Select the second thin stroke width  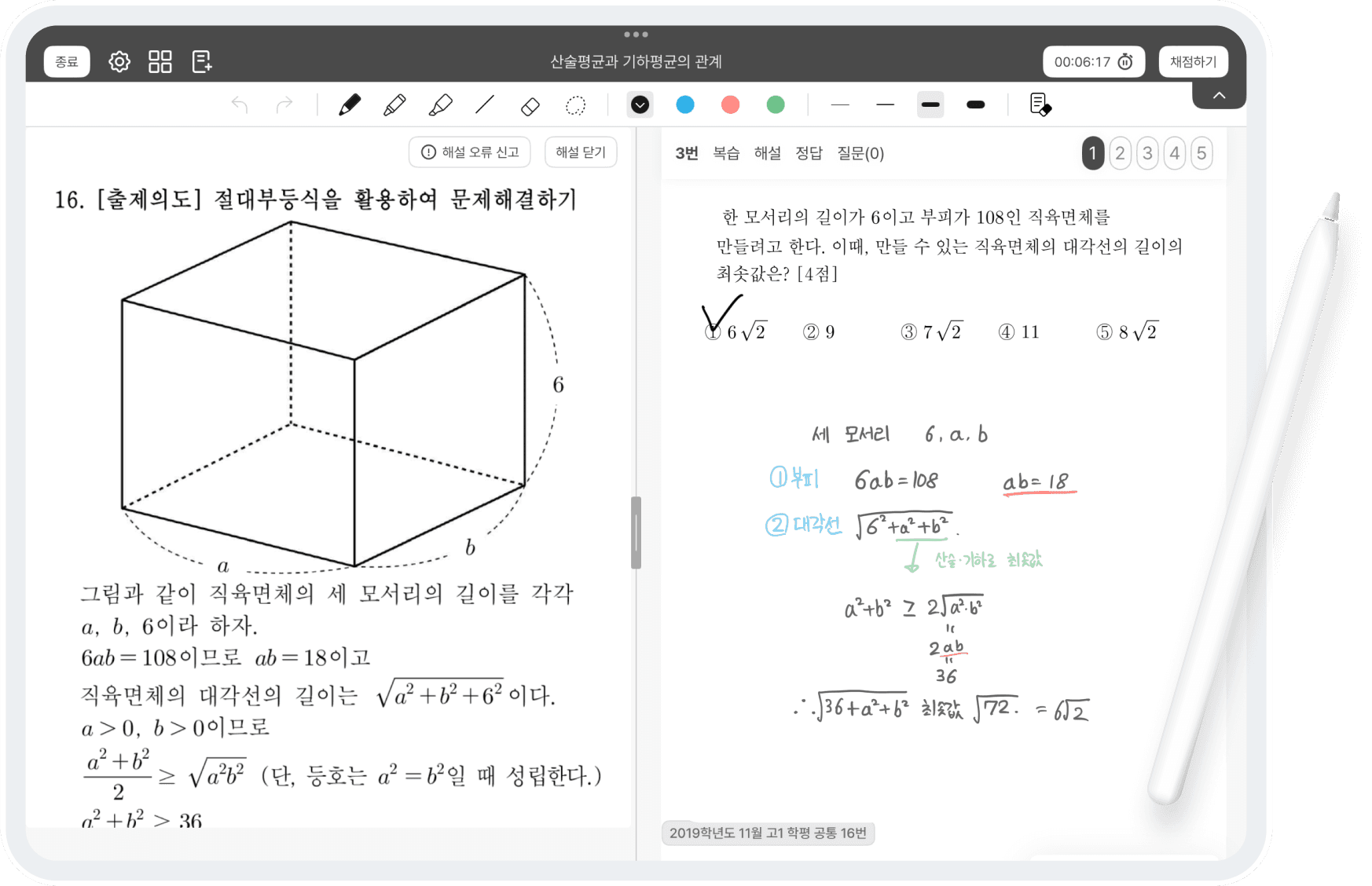[886, 104]
